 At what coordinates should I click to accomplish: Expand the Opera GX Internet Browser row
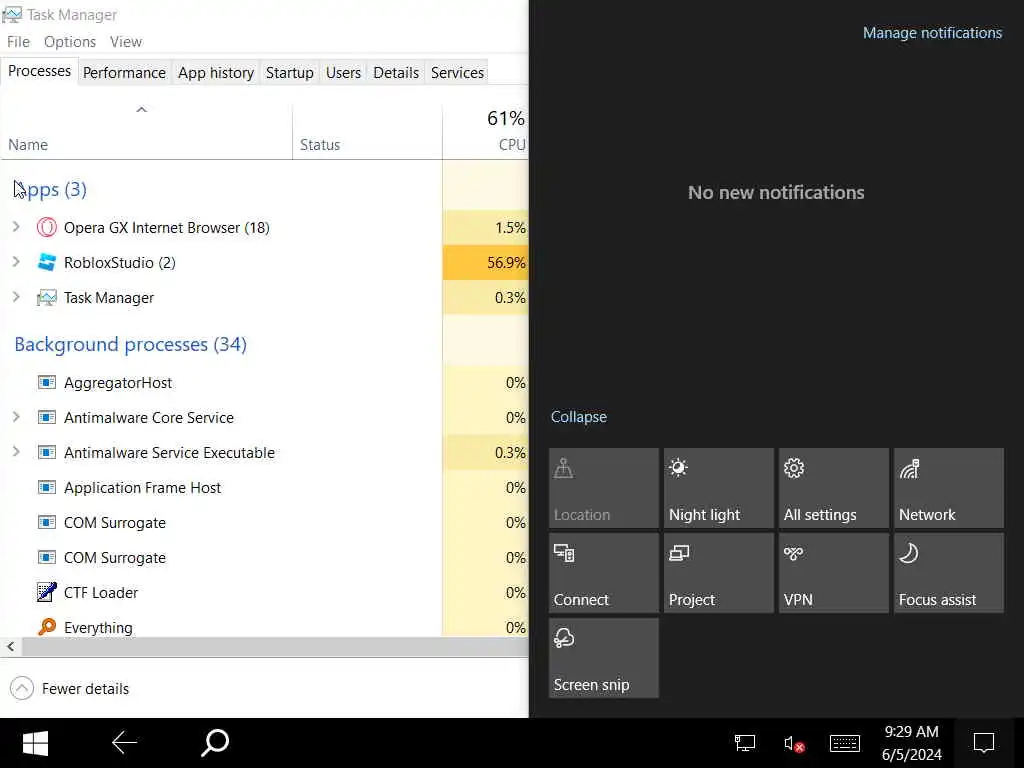click(x=16, y=227)
